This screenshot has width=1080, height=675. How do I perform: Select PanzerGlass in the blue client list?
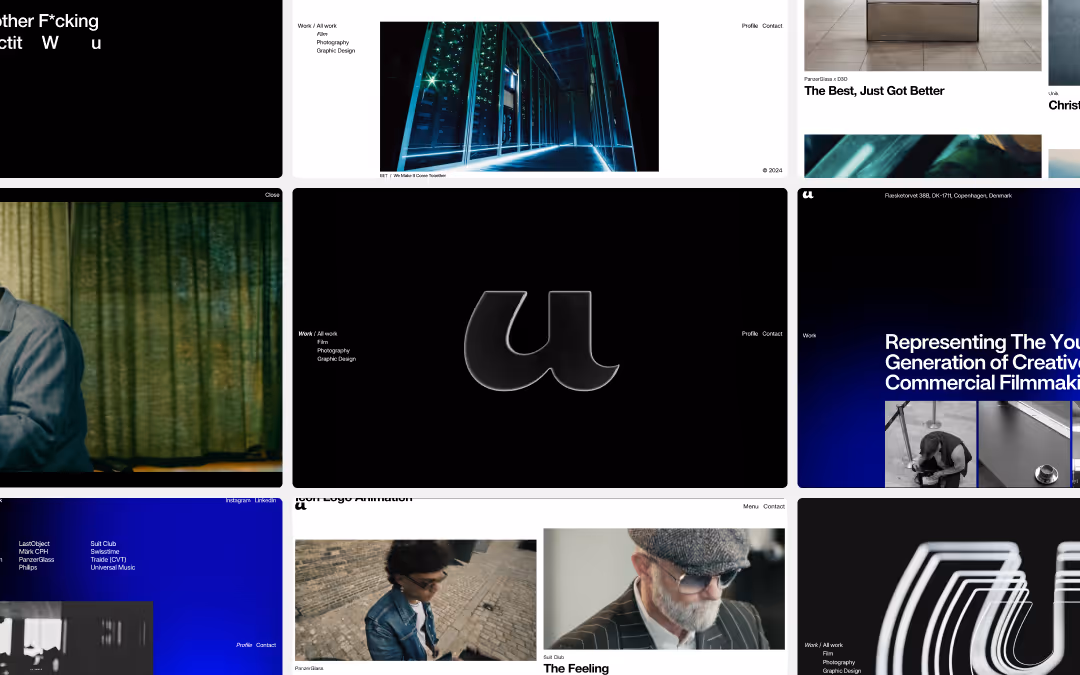pyautogui.click(x=37, y=560)
